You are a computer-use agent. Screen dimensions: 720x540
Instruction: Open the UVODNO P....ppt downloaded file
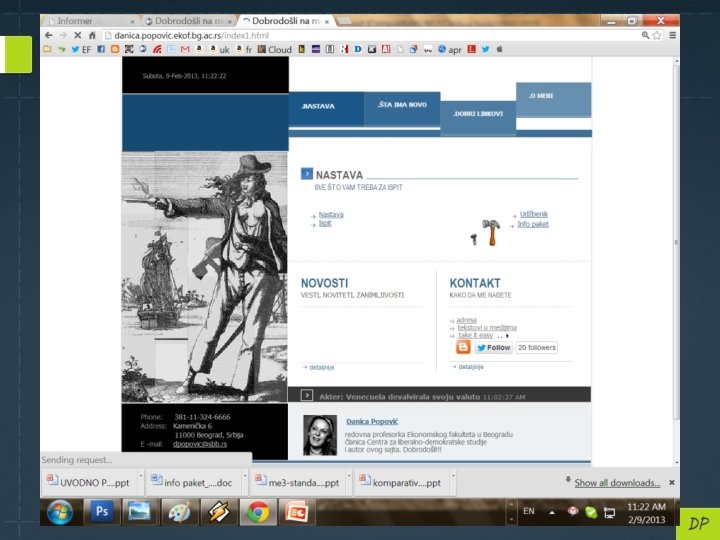coord(90,482)
